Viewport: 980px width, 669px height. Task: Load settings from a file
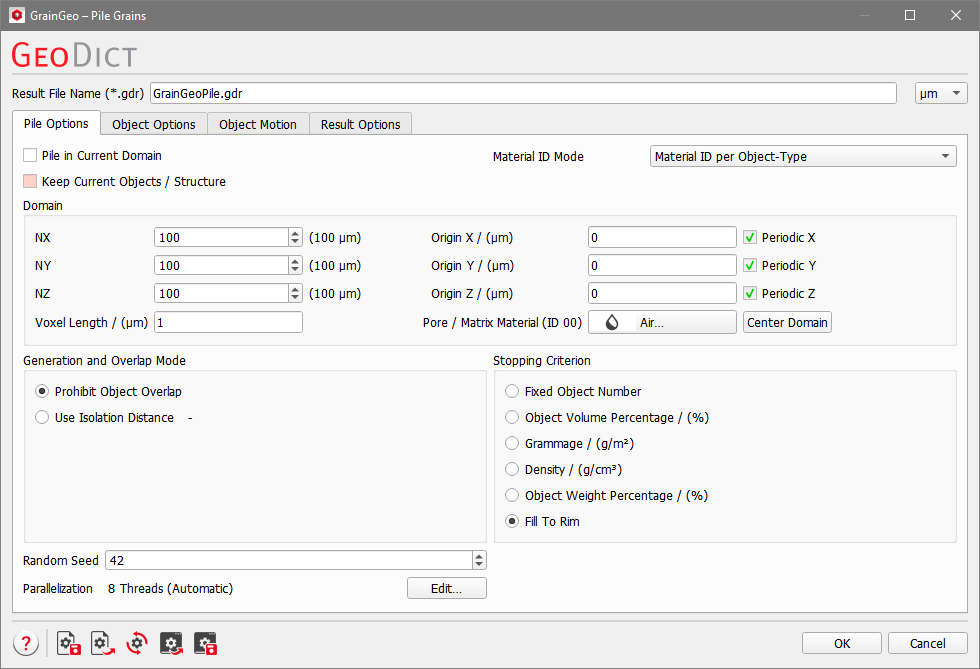click(102, 643)
